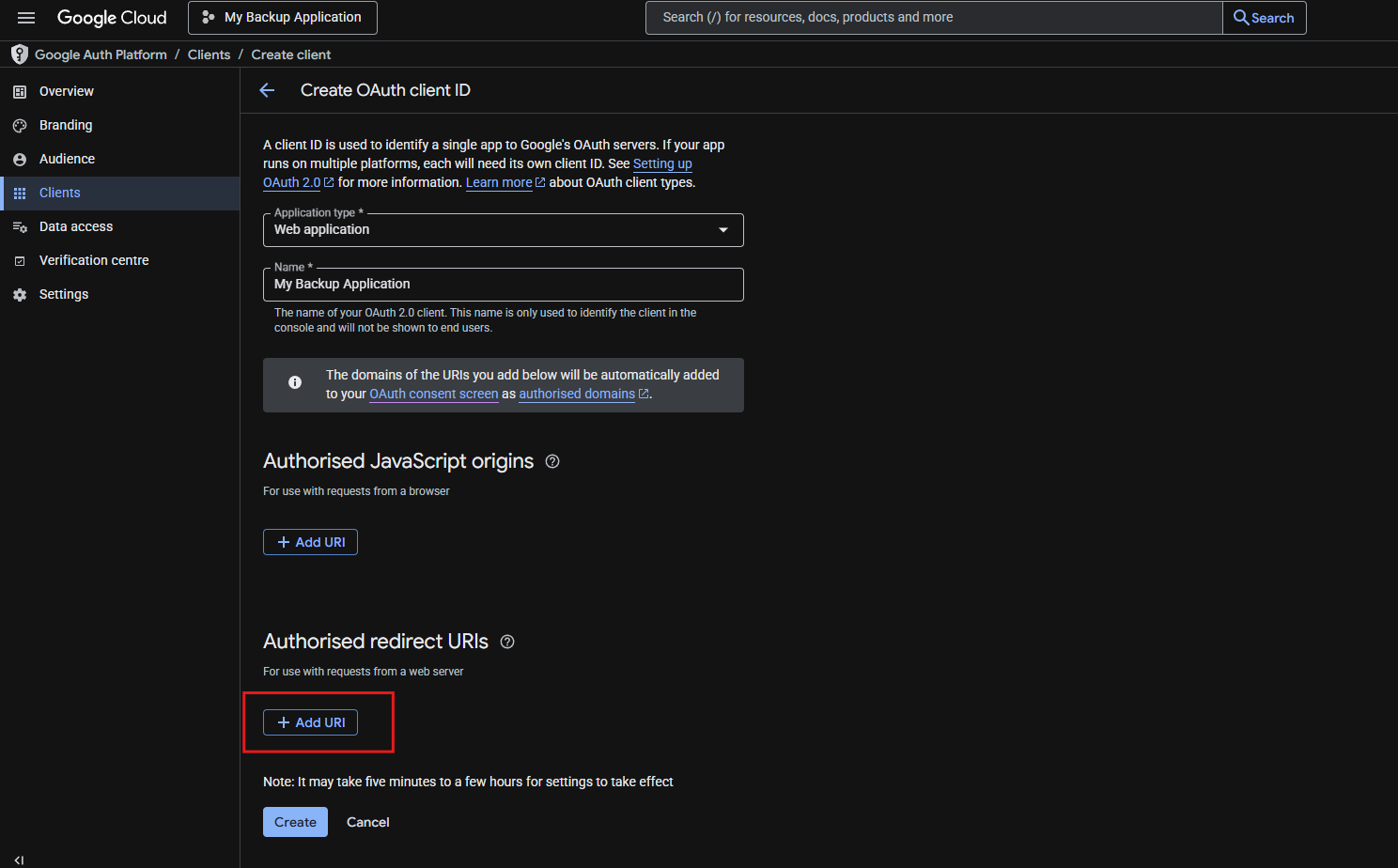Click the Search button in top bar
Viewport: 1398px width, 868px height.
point(1265,18)
